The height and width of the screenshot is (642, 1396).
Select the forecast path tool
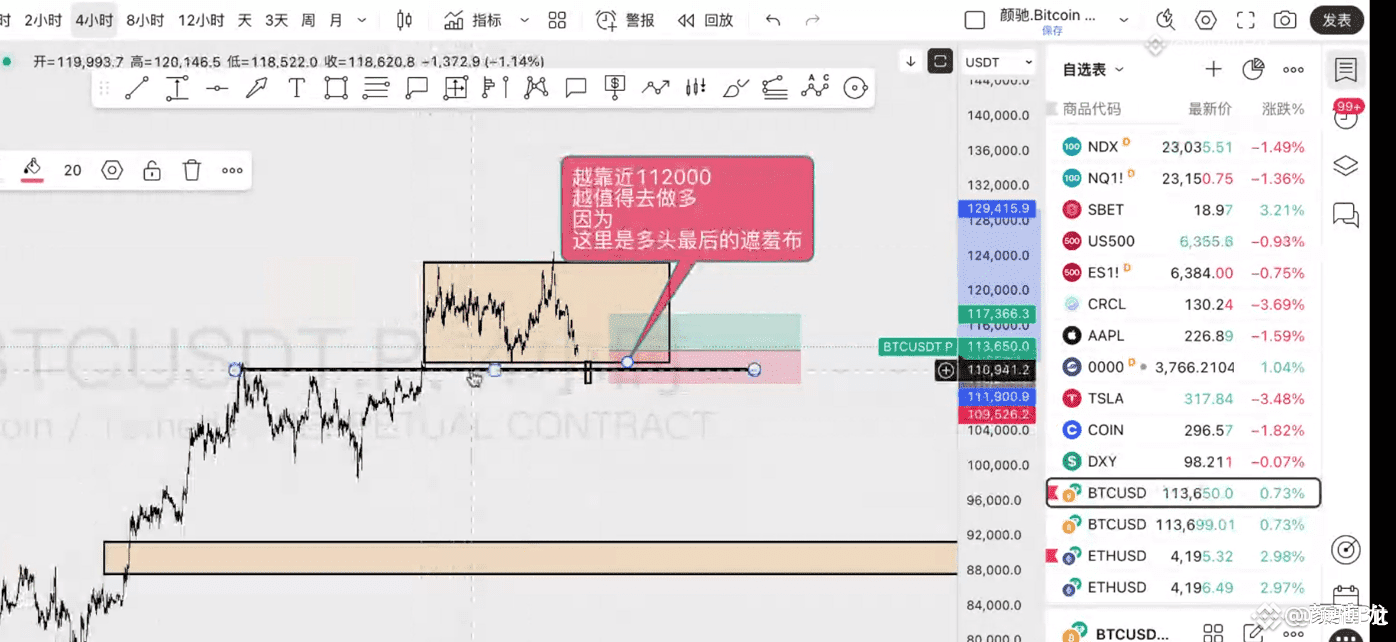point(655,88)
